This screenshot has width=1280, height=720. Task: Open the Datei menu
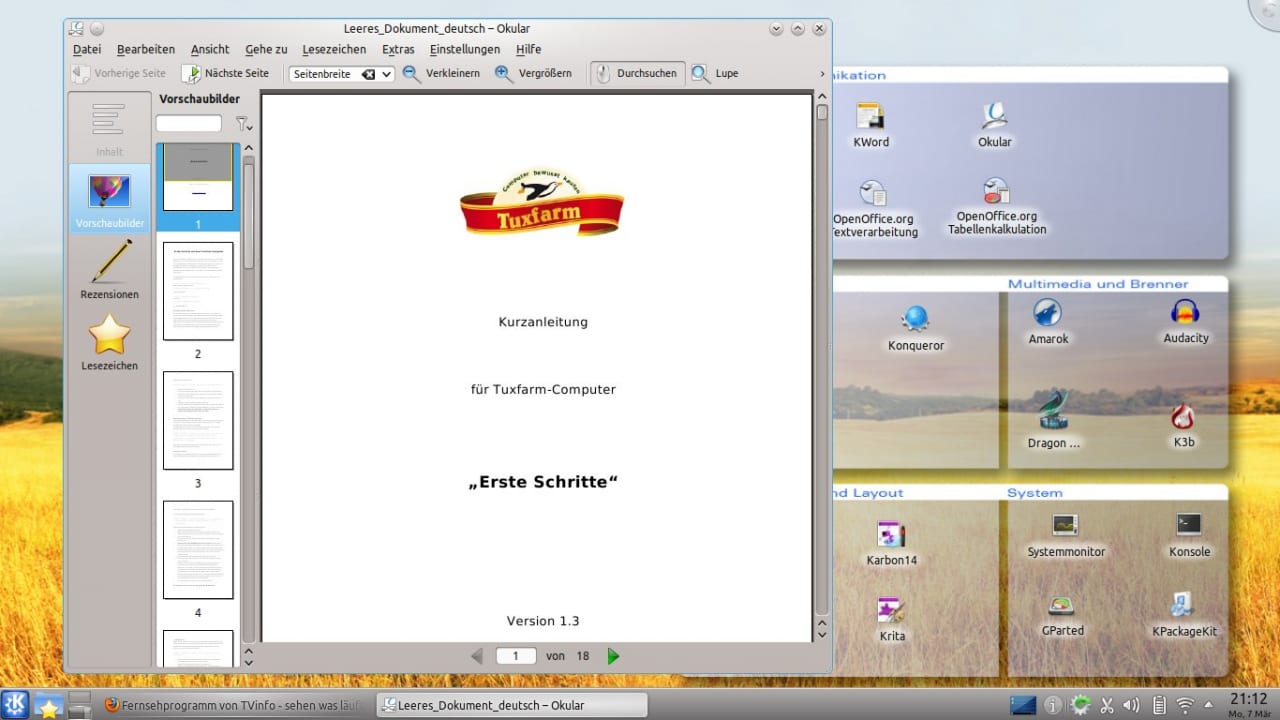pyautogui.click(x=87, y=49)
